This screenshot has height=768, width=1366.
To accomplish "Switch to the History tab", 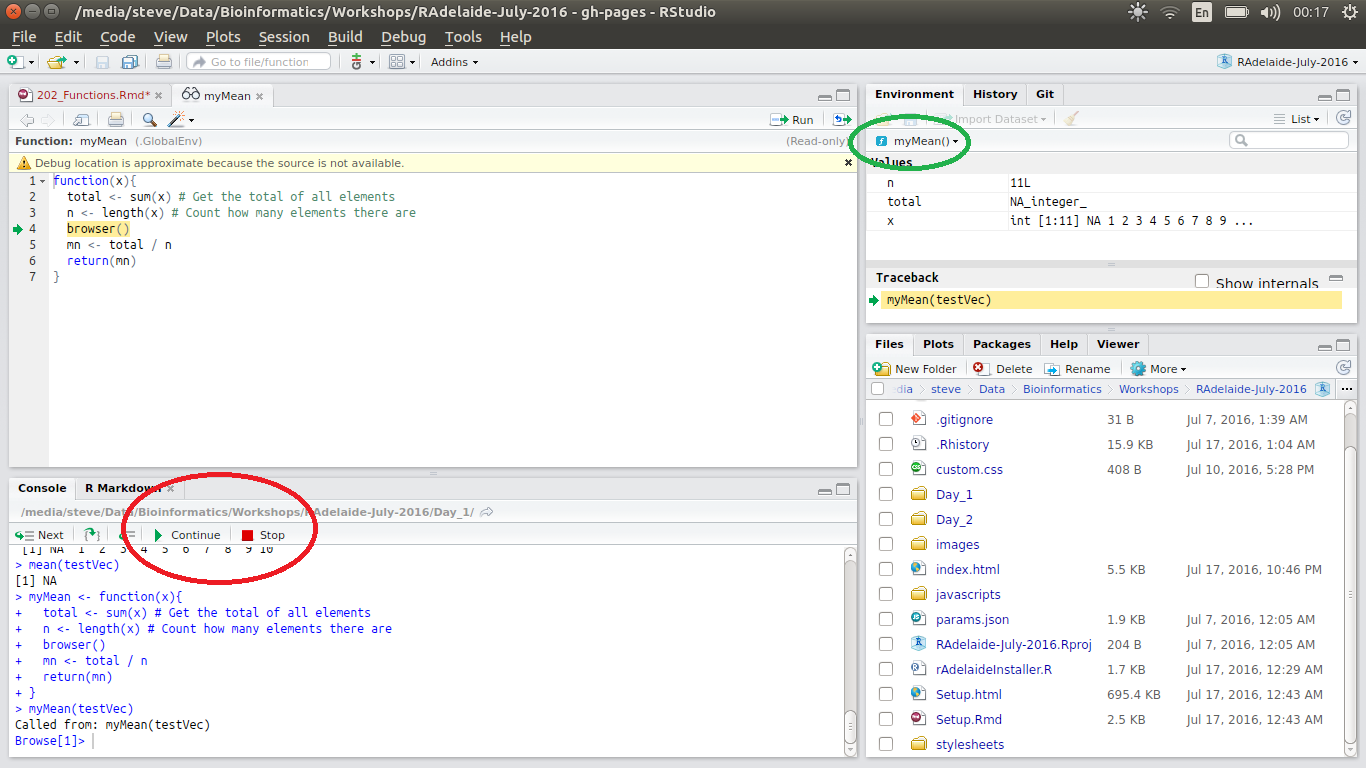I will [x=994, y=94].
